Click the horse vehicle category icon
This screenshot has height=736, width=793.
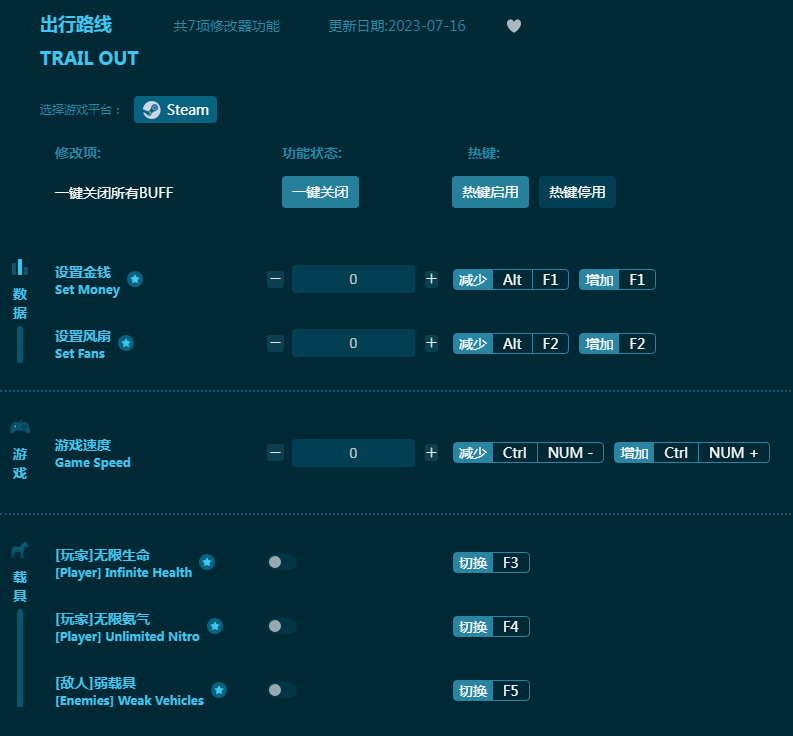pyautogui.click(x=20, y=550)
